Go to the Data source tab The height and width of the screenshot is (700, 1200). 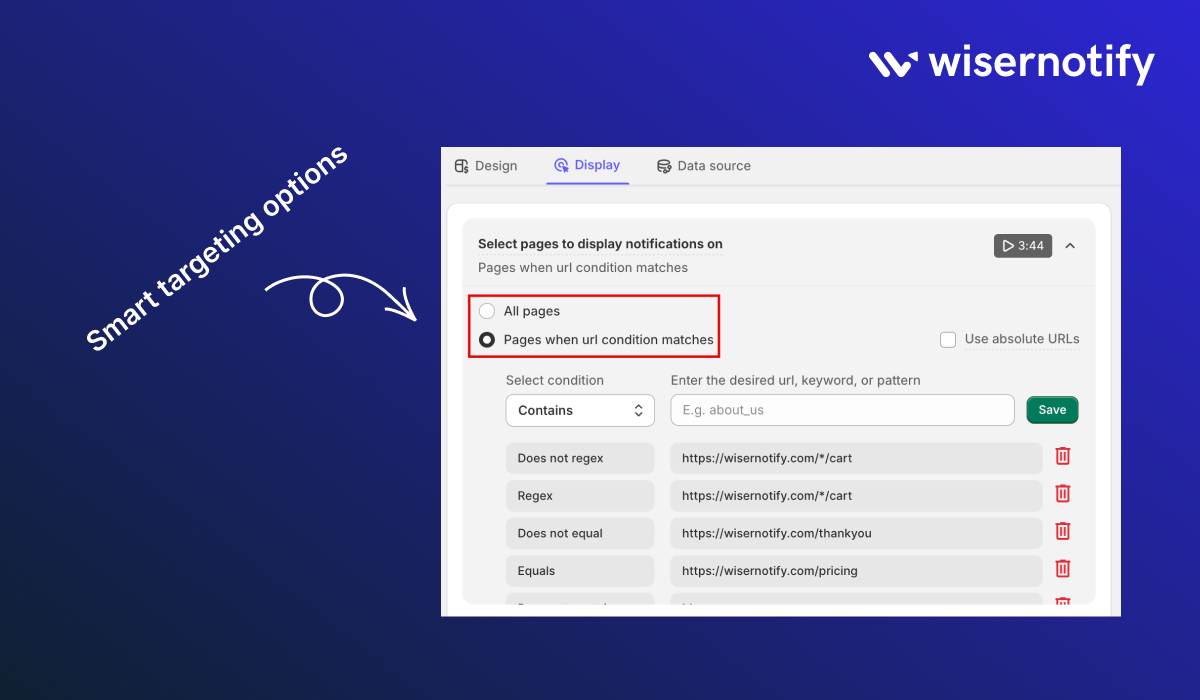click(704, 166)
